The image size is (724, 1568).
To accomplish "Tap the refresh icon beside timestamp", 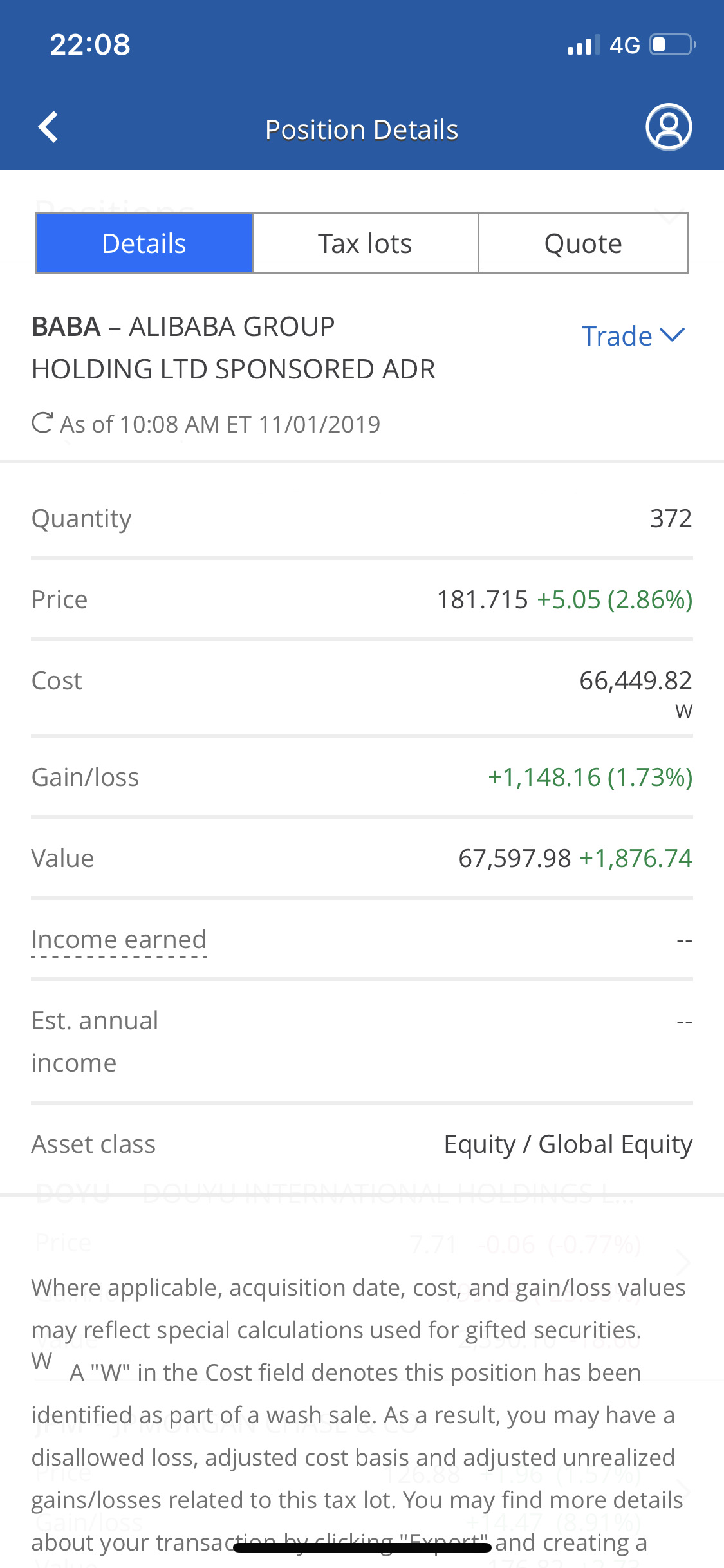I will 42,423.
